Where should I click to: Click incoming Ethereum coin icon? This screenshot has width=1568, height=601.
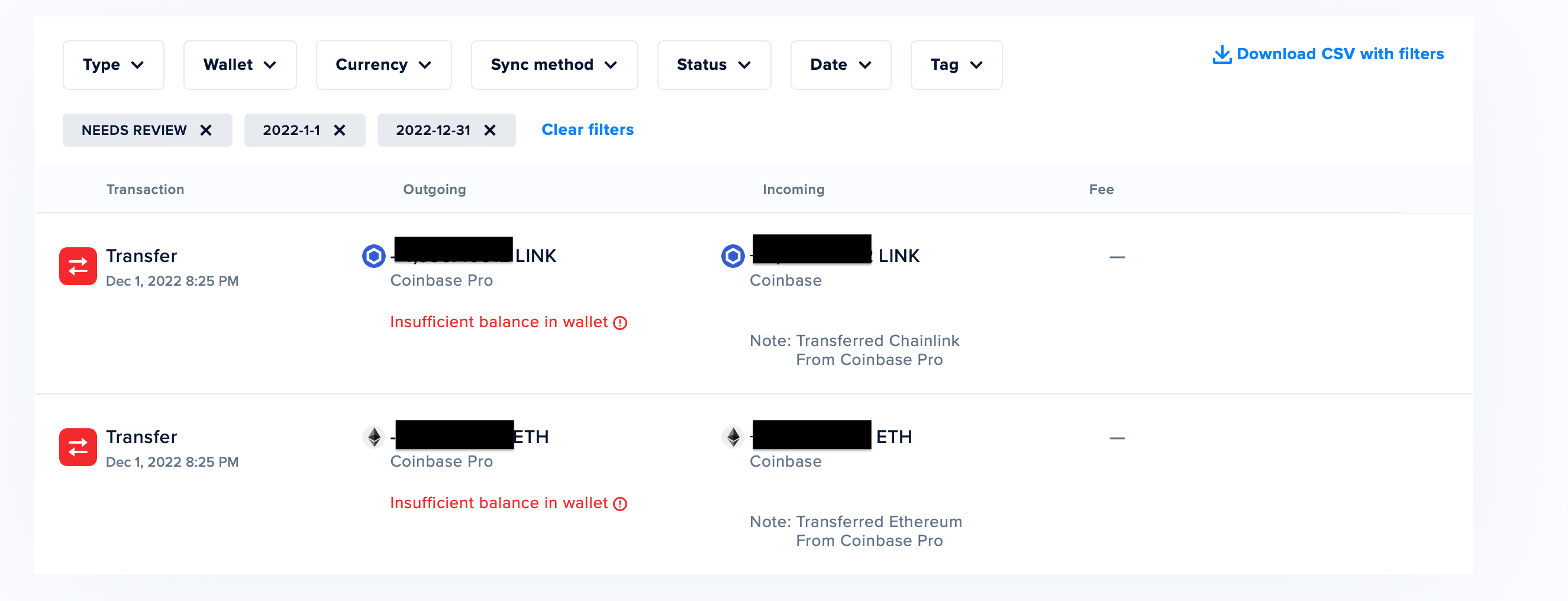[733, 437]
